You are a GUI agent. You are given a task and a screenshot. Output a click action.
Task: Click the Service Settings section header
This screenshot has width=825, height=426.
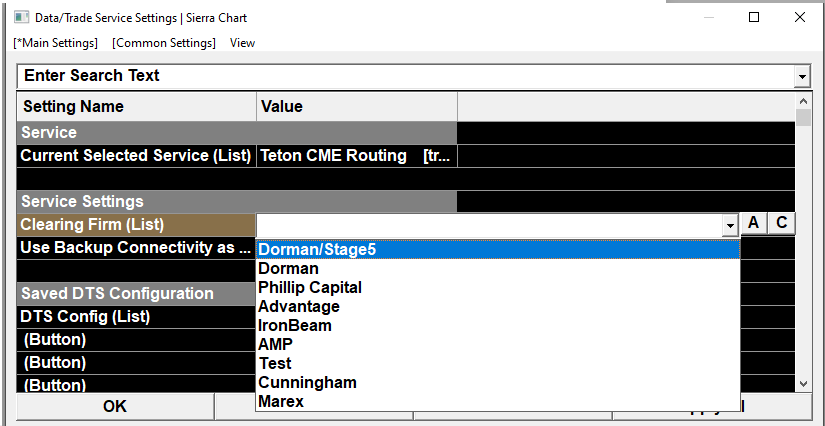(x=237, y=202)
